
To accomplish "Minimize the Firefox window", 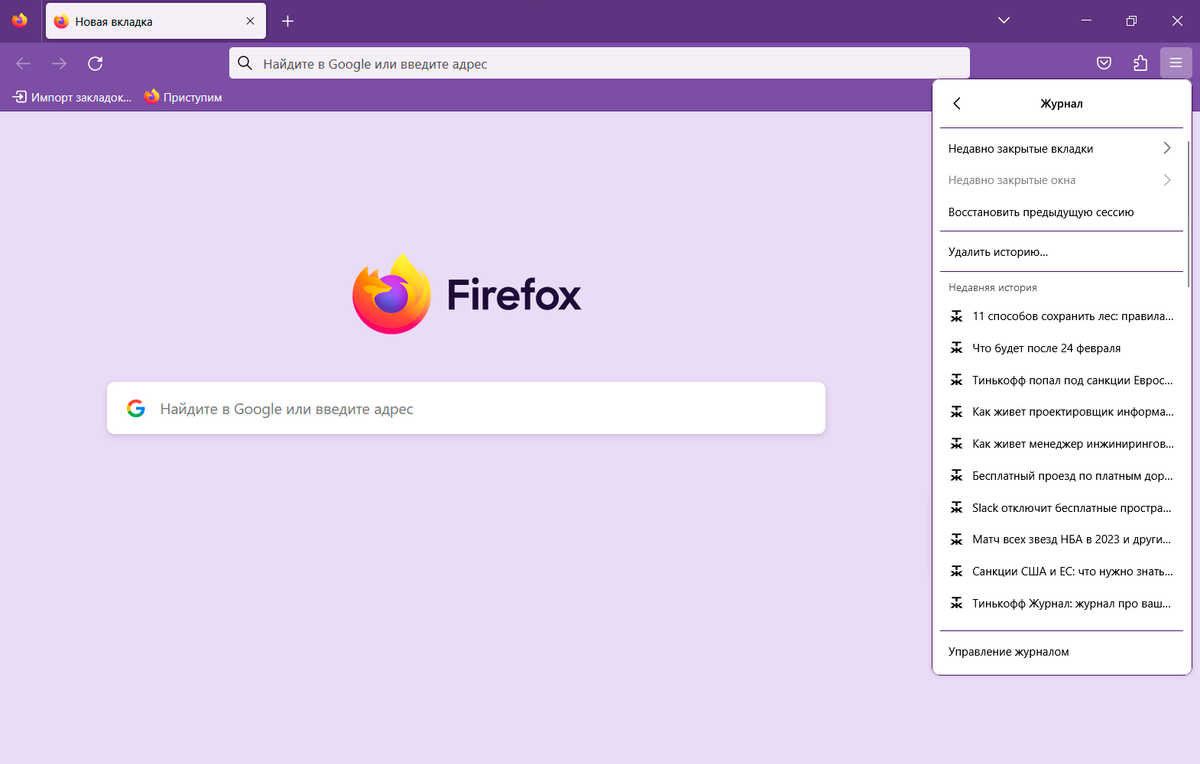I will pos(1087,21).
